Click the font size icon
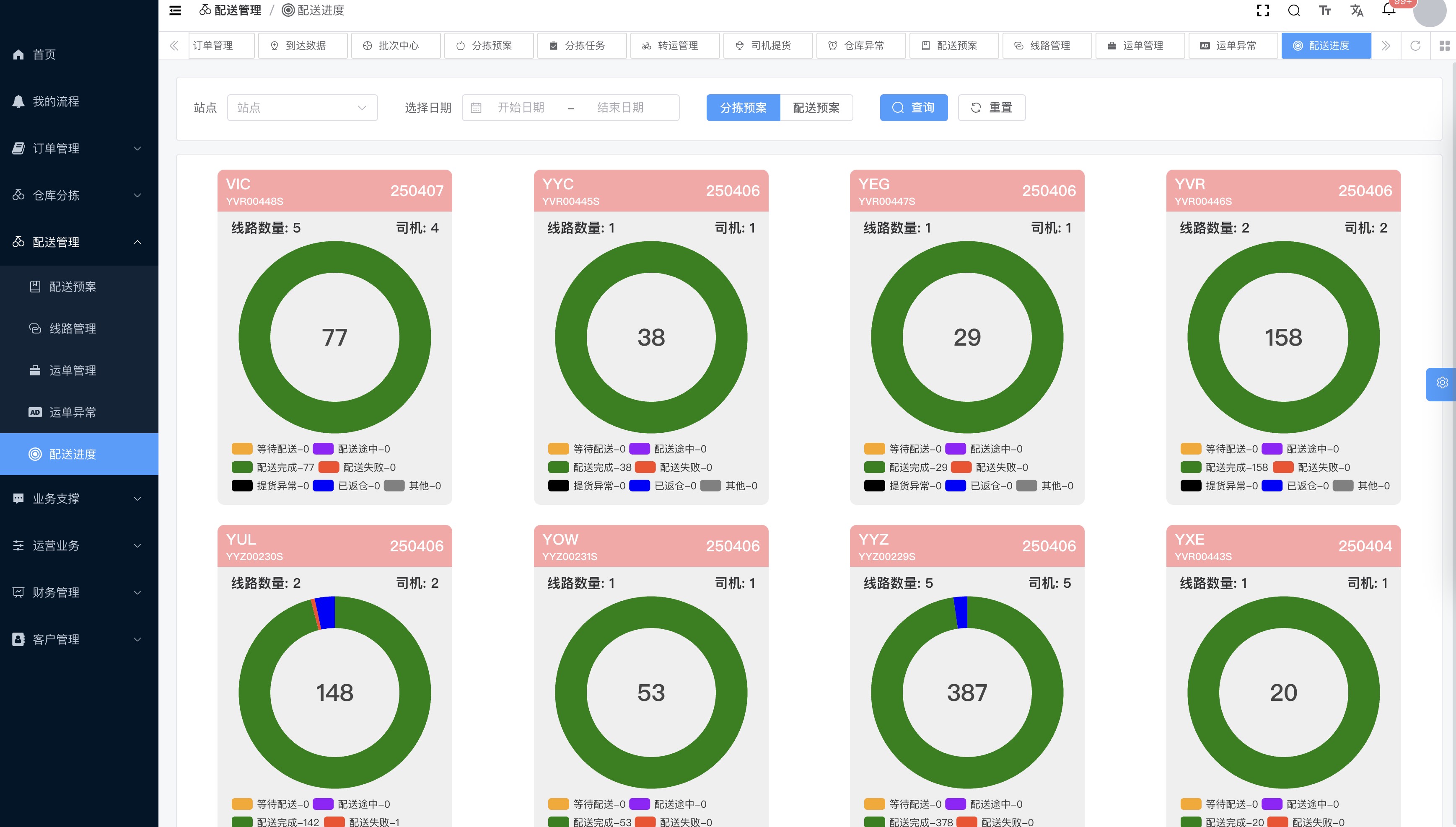 [1325, 10]
